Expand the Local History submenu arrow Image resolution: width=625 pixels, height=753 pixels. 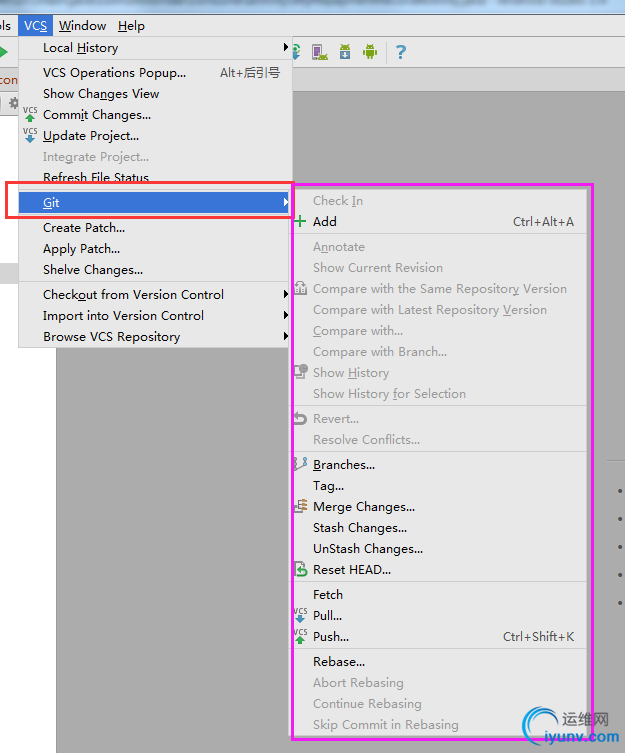(x=285, y=47)
